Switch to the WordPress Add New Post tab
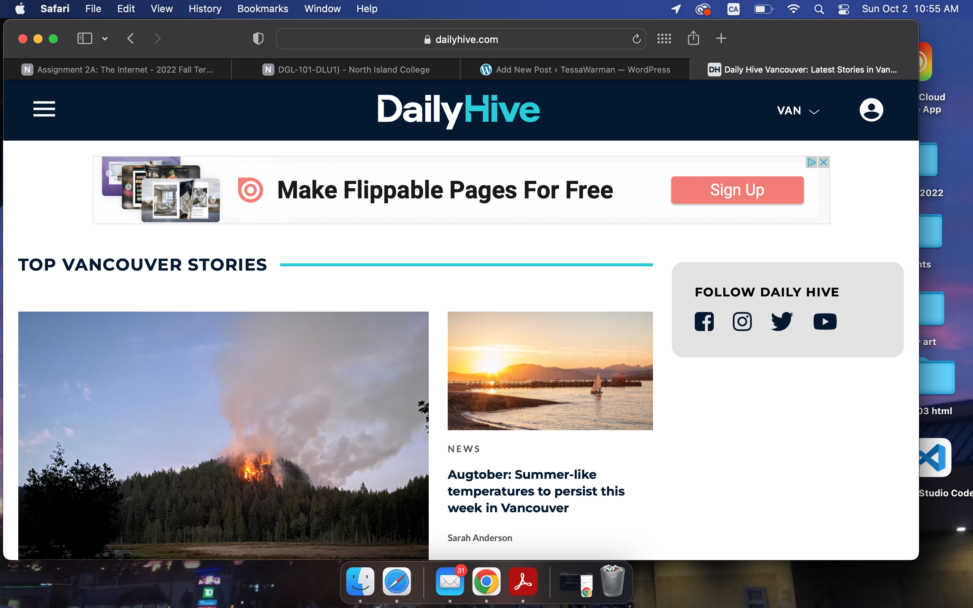Viewport: 973px width, 608px height. point(575,70)
